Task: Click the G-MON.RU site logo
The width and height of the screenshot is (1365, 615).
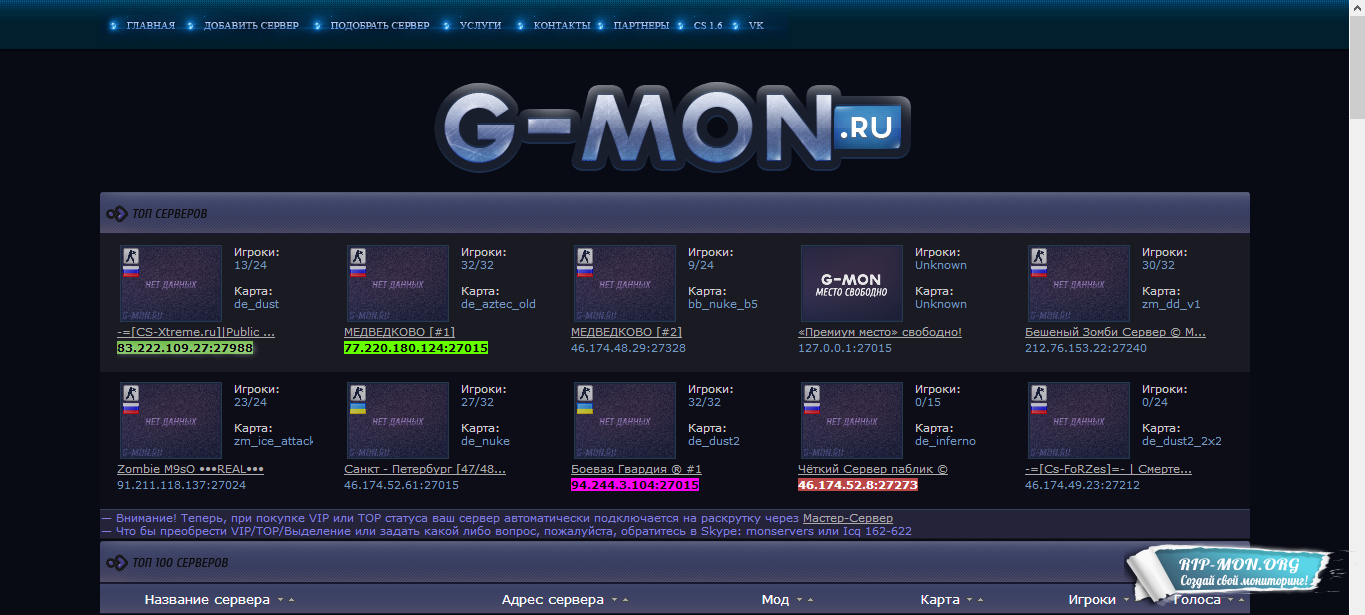Action: point(673,128)
